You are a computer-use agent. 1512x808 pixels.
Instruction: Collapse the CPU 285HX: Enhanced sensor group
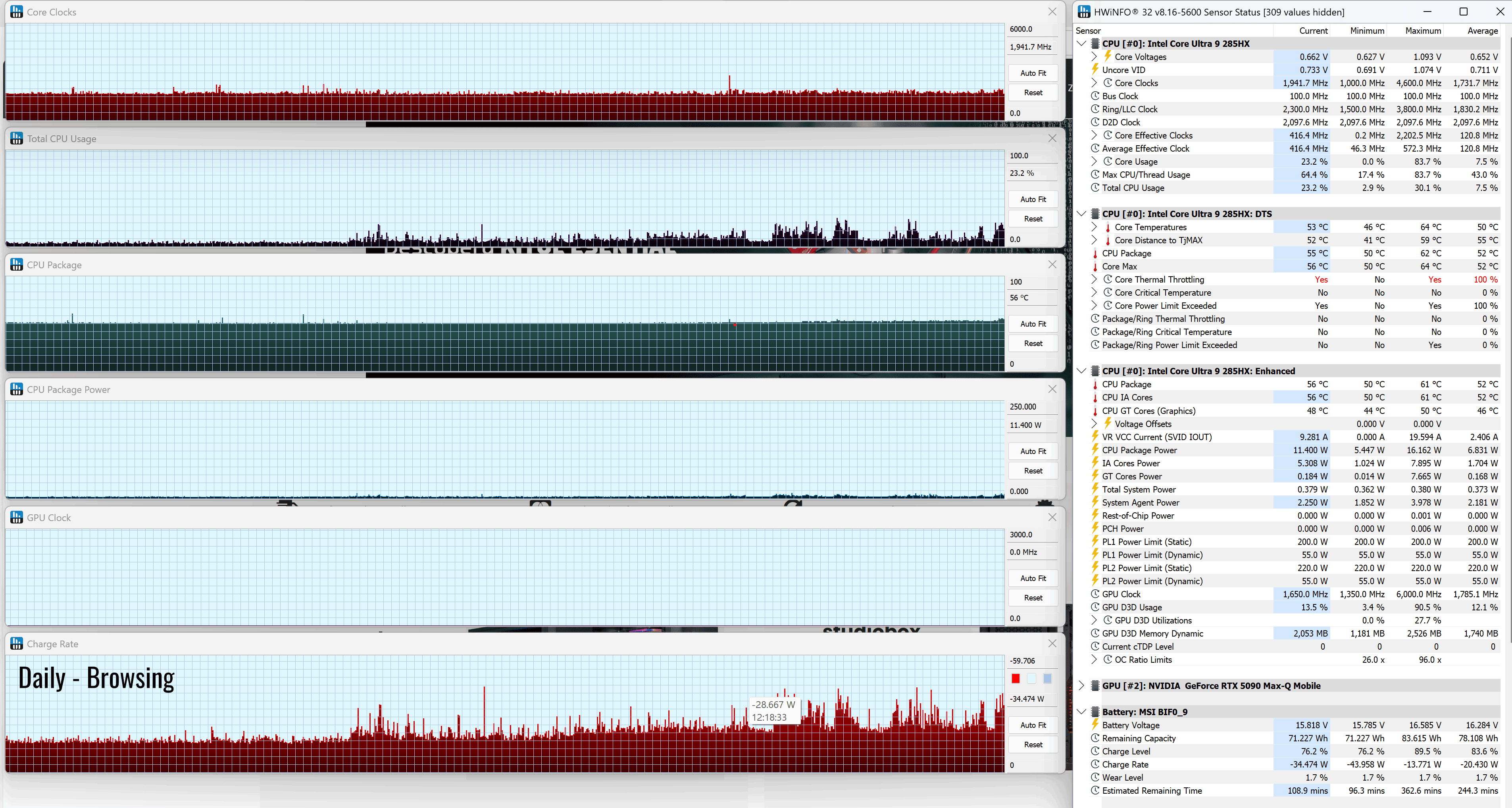pos(1081,371)
